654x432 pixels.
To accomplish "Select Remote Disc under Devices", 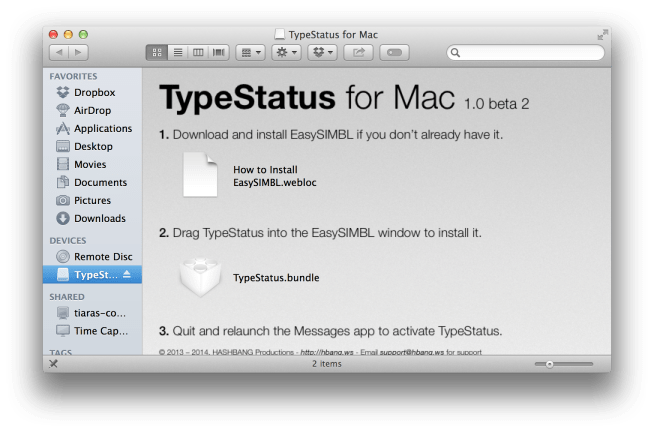I will [x=103, y=256].
